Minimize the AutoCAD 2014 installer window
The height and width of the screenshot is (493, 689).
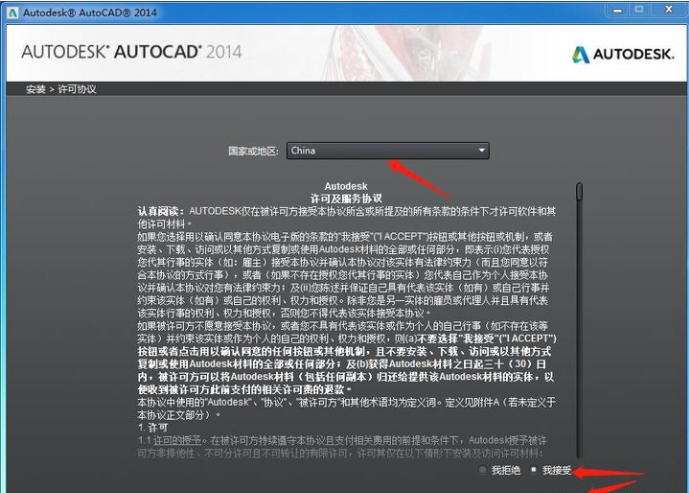pyautogui.click(x=617, y=10)
